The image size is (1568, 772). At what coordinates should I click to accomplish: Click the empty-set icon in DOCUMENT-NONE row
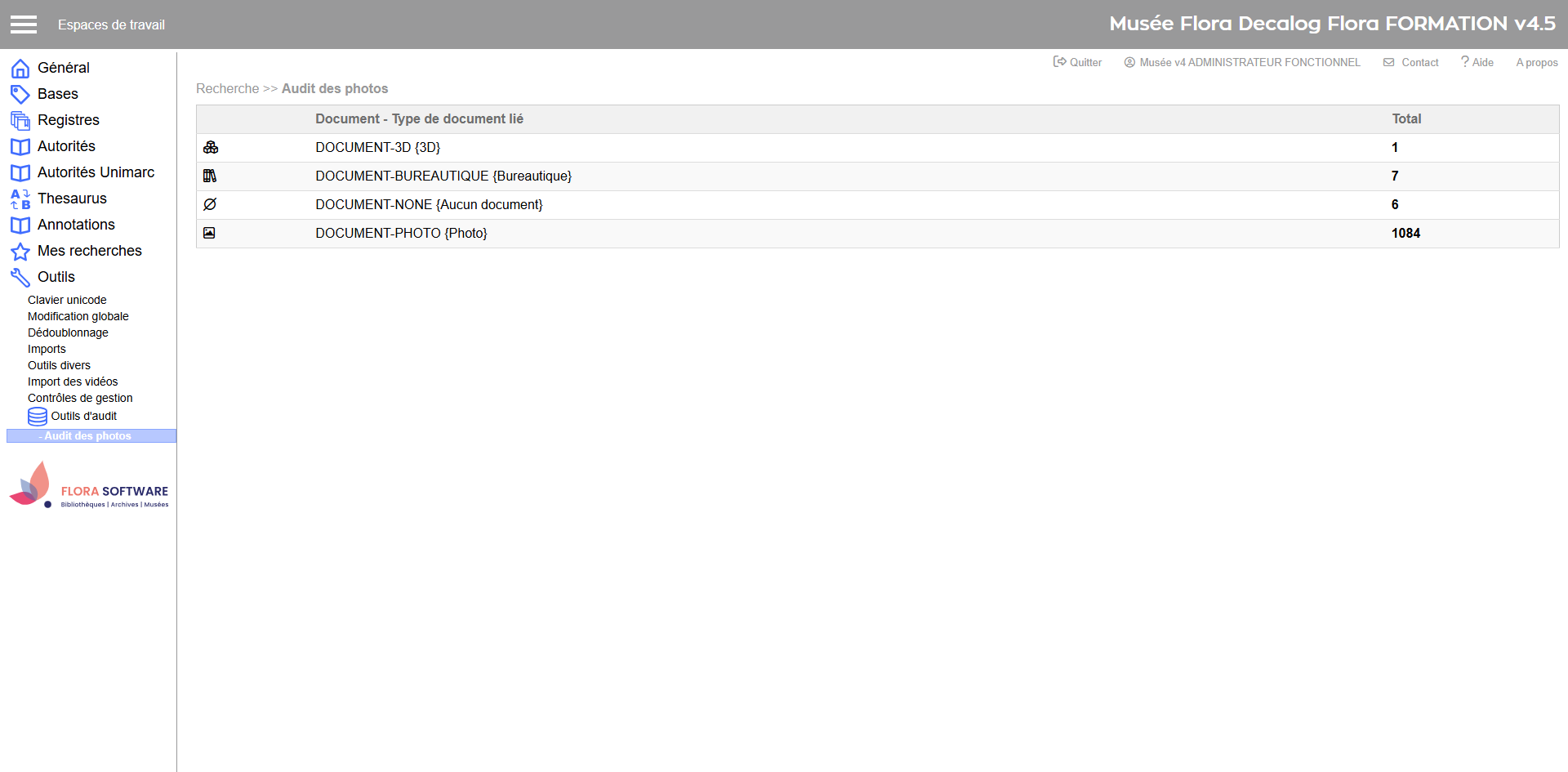(210, 204)
